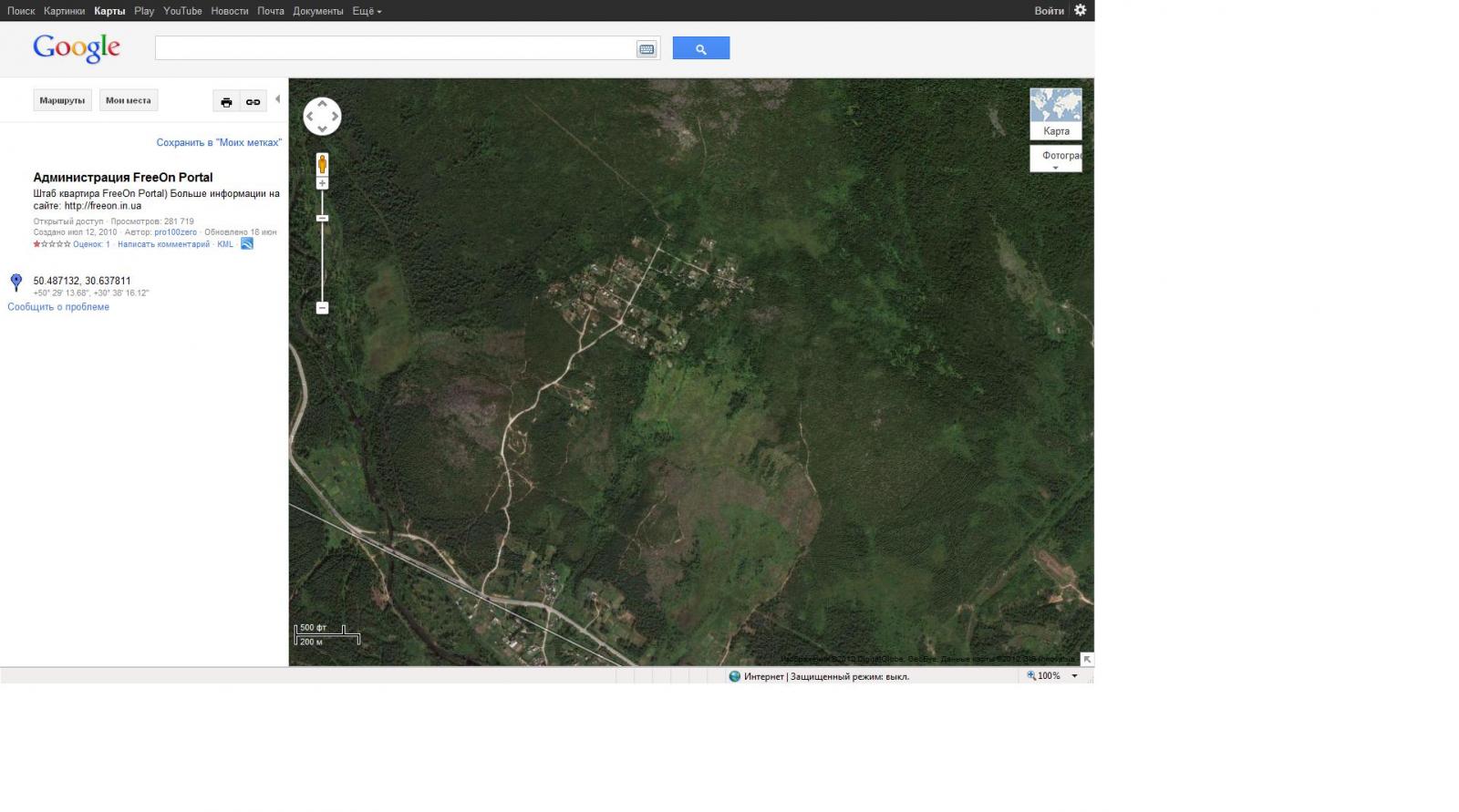Image resolution: width=1459 pixels, height=812 pixels.
Task: Pick the Street View pegman icon
Action: 322,164
